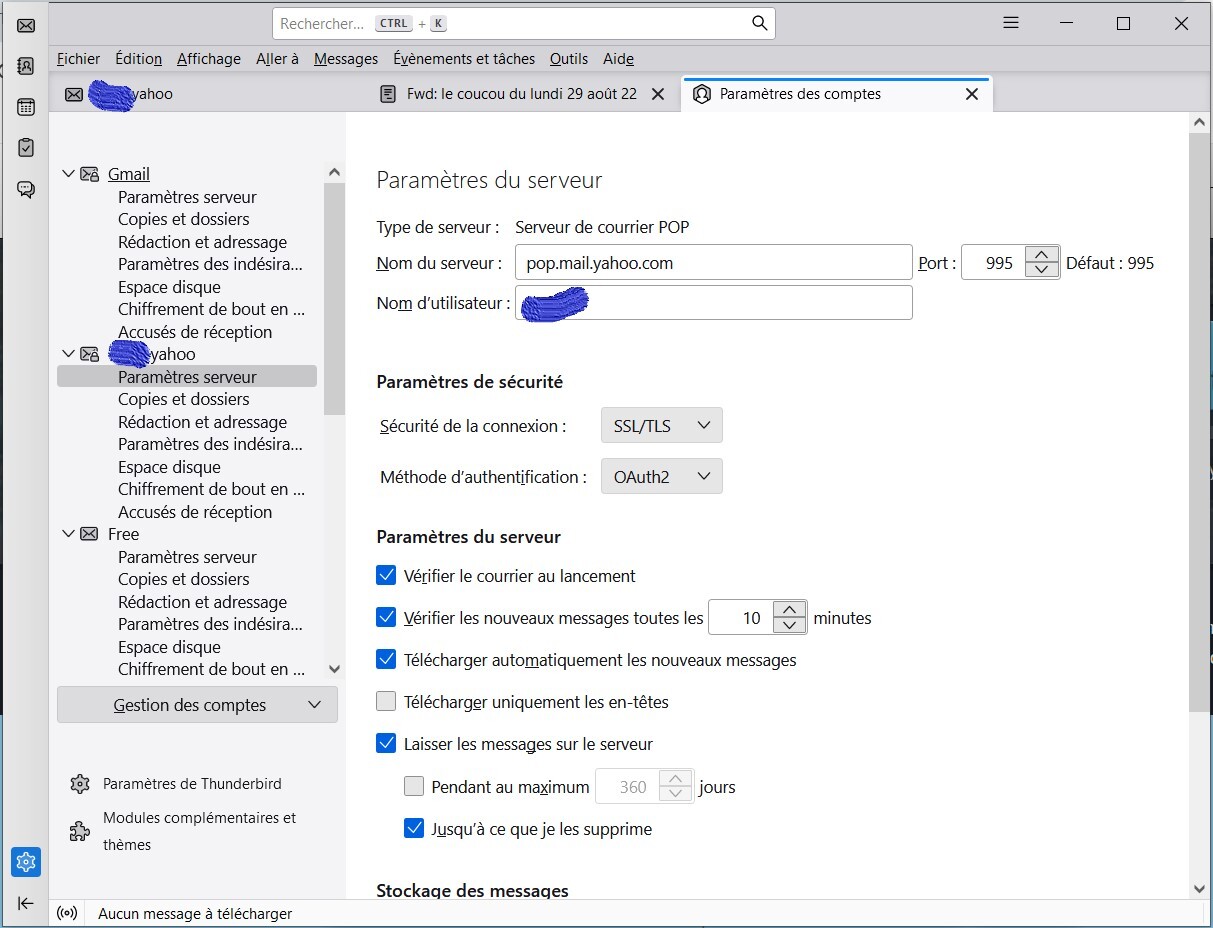The image size is (1213, 928).
Task: Increase the port number with up arrow
Action: tap(1042, 255)
